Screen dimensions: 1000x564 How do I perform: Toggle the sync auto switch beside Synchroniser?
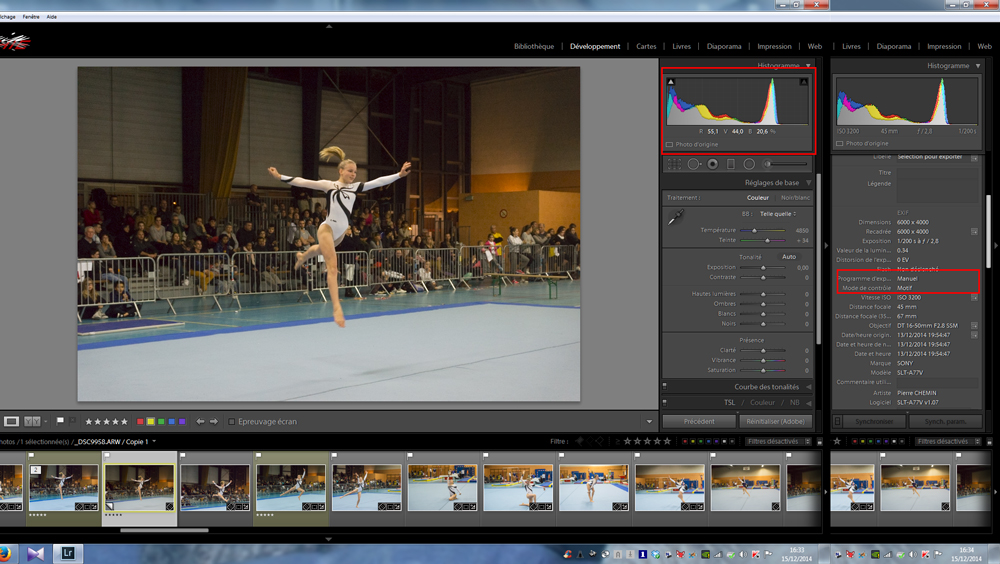[838, 421]
